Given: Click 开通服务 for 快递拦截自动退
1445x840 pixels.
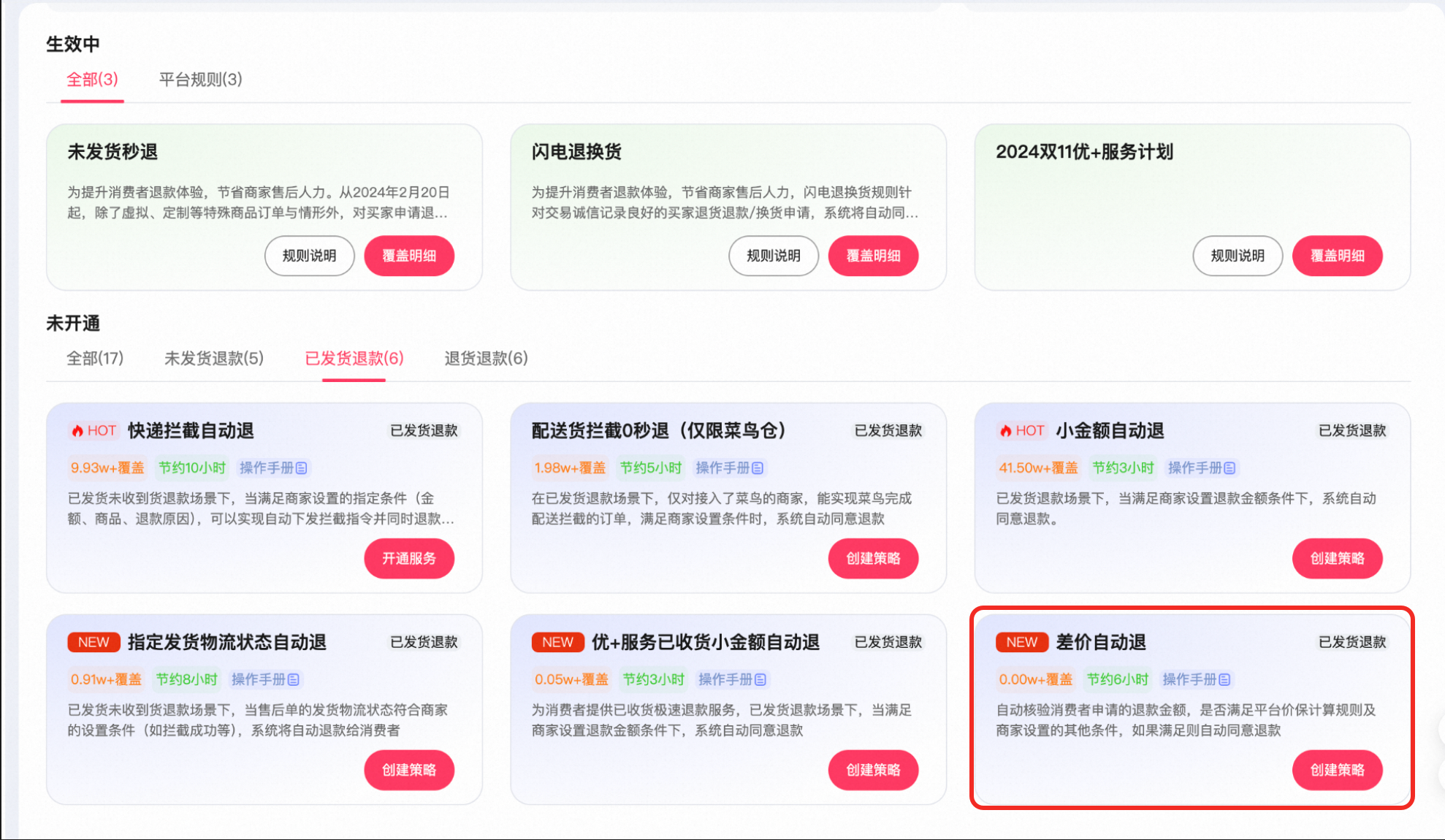Looking at the screenshot, I should click(409, 558).
